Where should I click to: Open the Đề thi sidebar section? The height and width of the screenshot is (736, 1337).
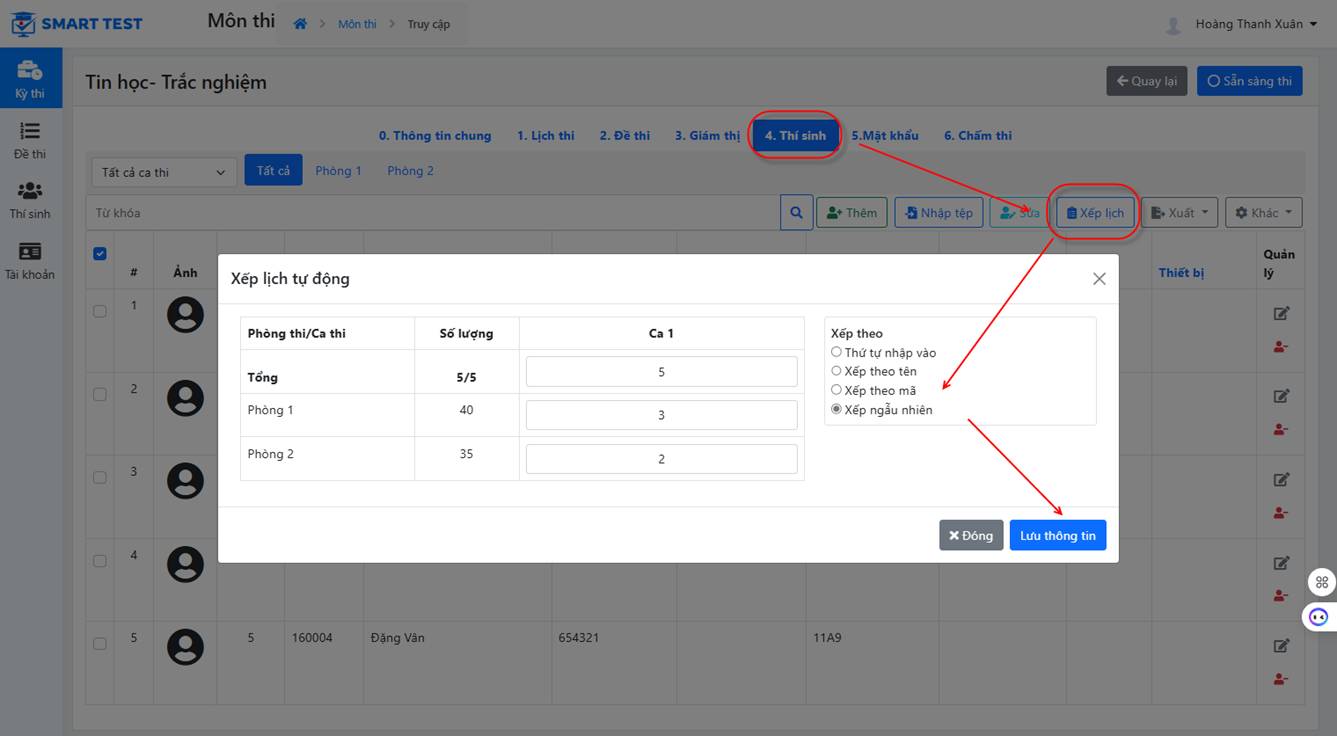(30, 140)
